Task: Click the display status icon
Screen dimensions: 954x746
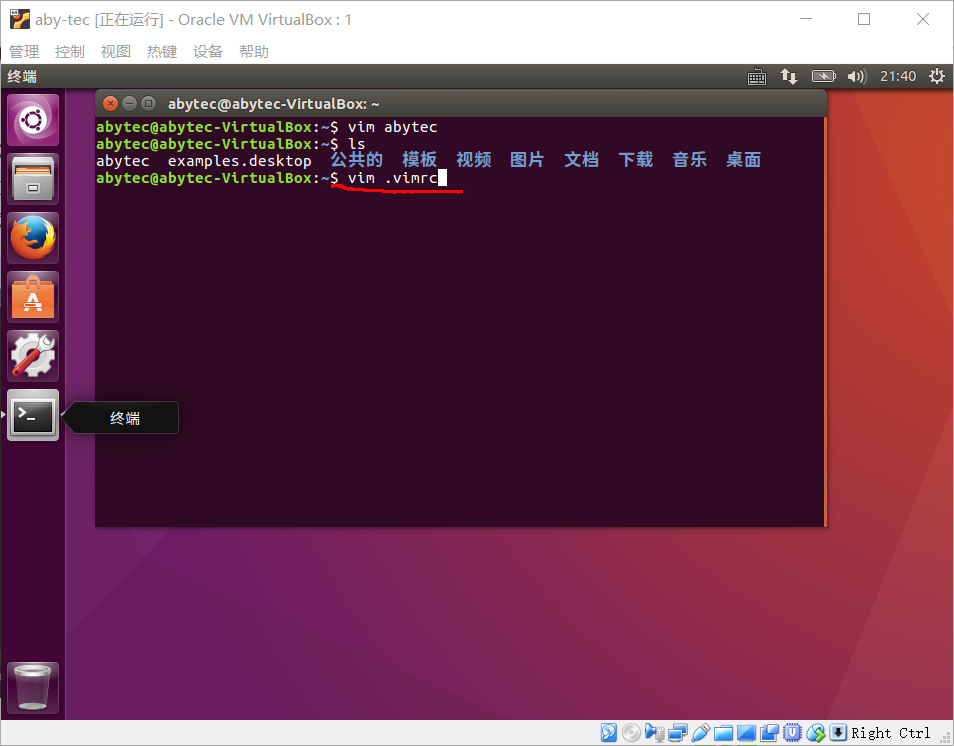Action: click(747, 733)
